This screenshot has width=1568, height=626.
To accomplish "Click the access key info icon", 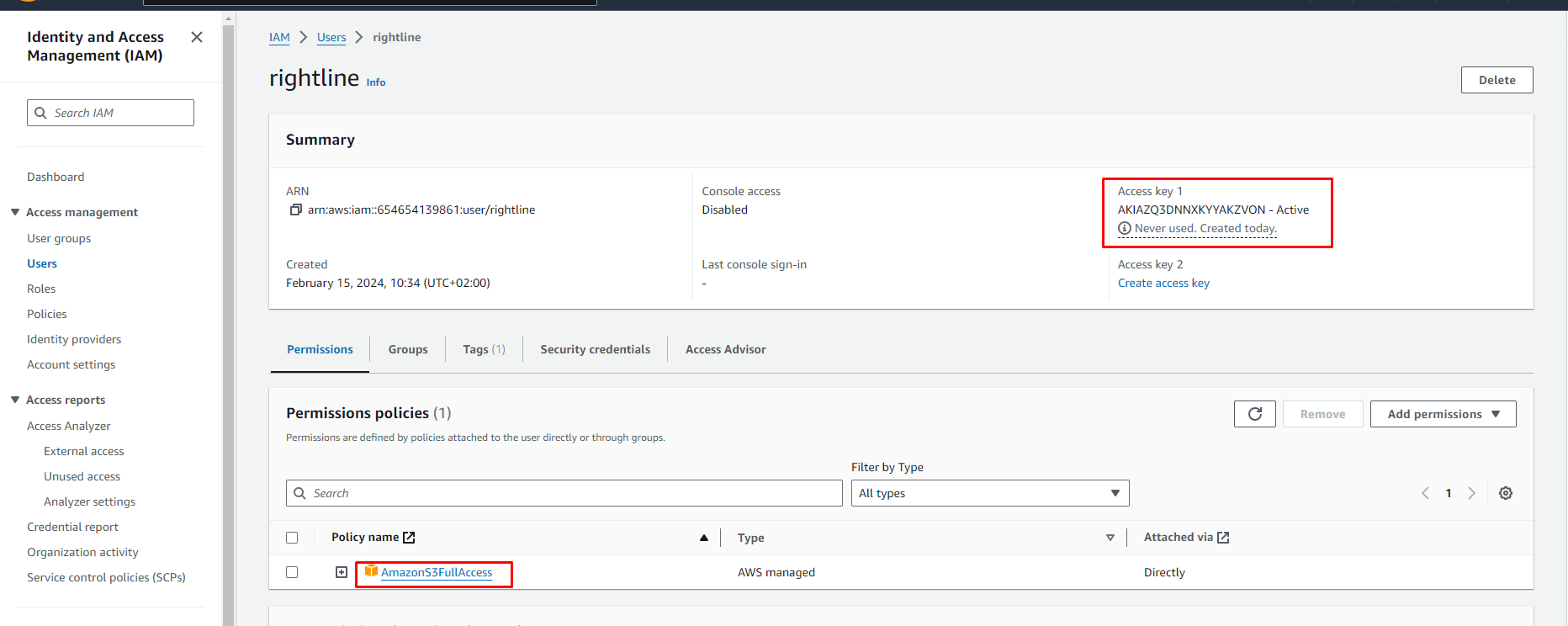I will point(1124,228).
